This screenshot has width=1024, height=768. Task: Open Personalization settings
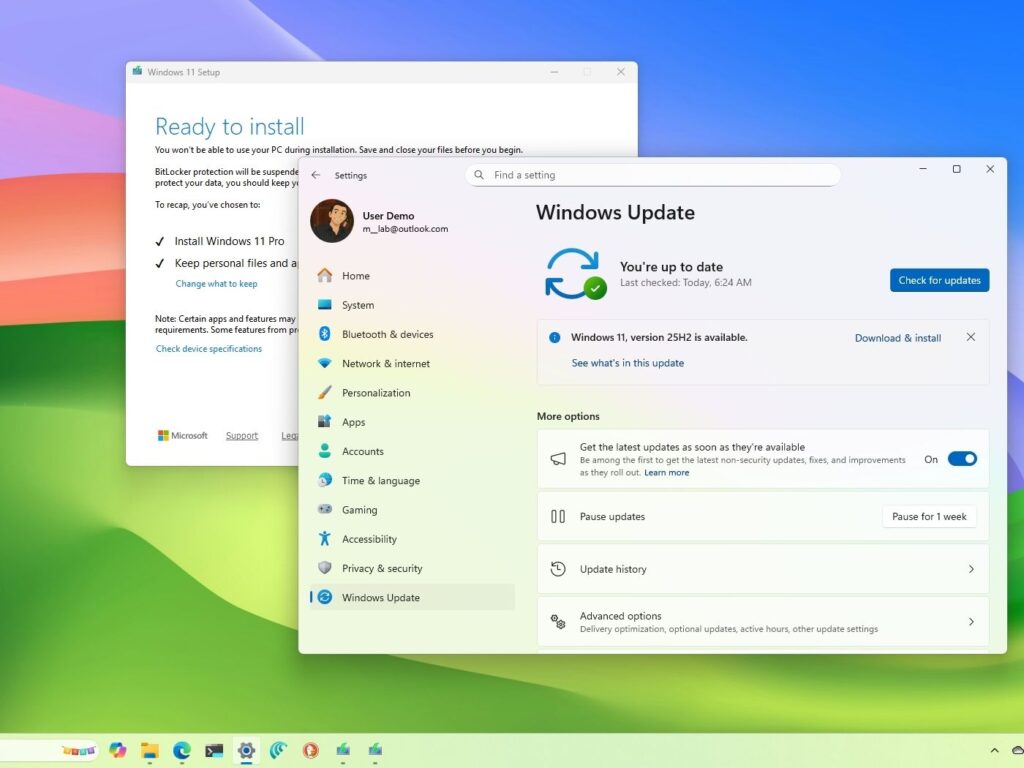(x=382, y=392)
